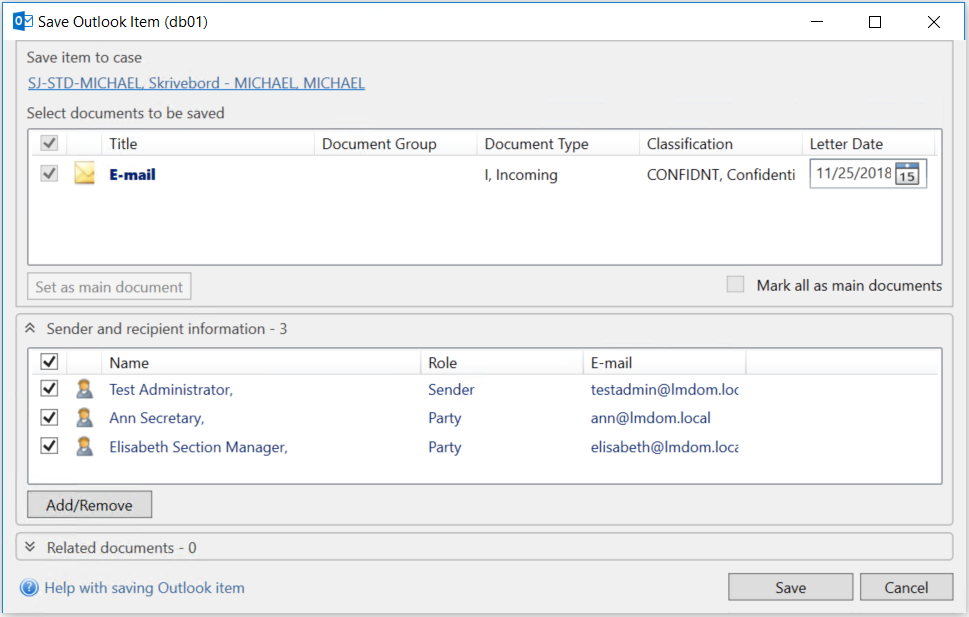This screenshot has width=969, height=617.
Task: Click the Letter Date input field
Action: click(853, 174)
